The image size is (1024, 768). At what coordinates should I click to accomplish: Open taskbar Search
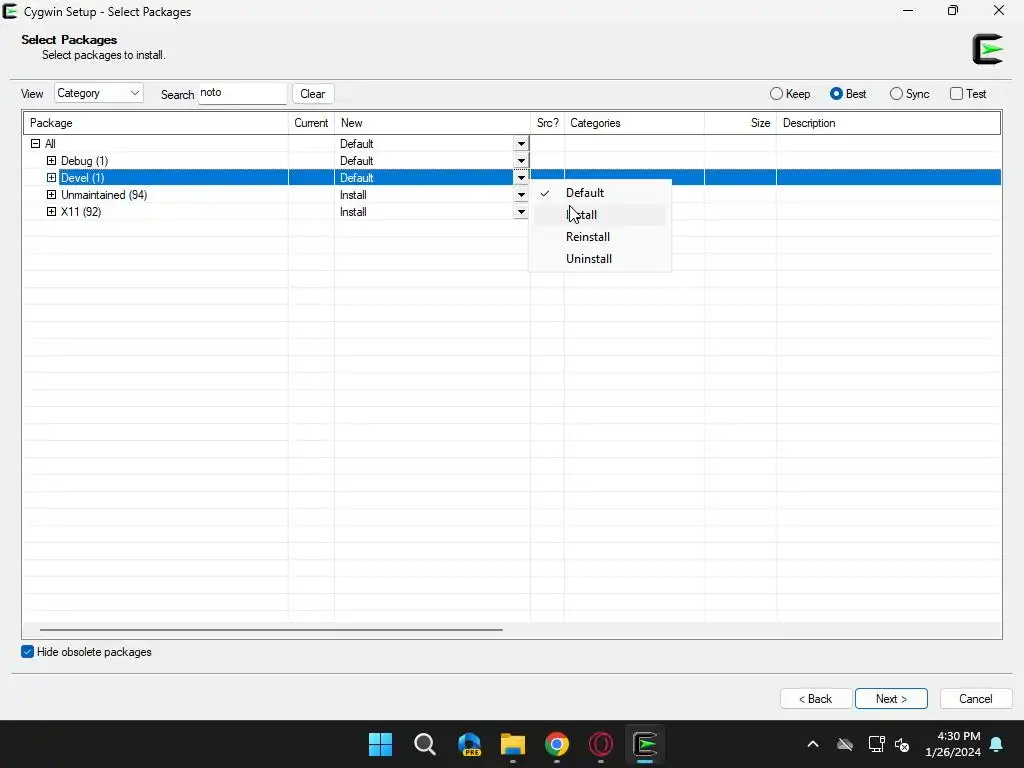pos(424,744)
